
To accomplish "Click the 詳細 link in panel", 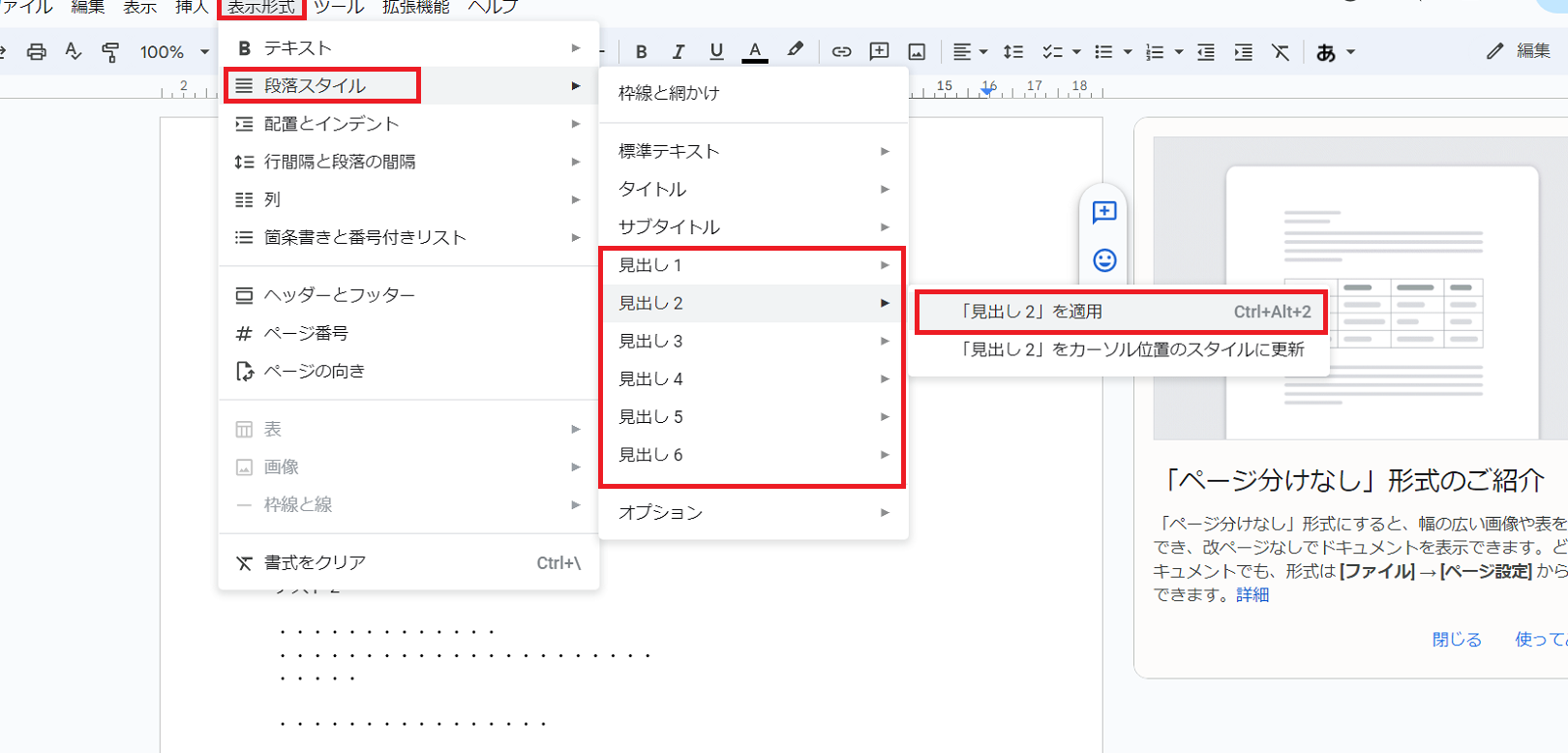I will 1252,594.
